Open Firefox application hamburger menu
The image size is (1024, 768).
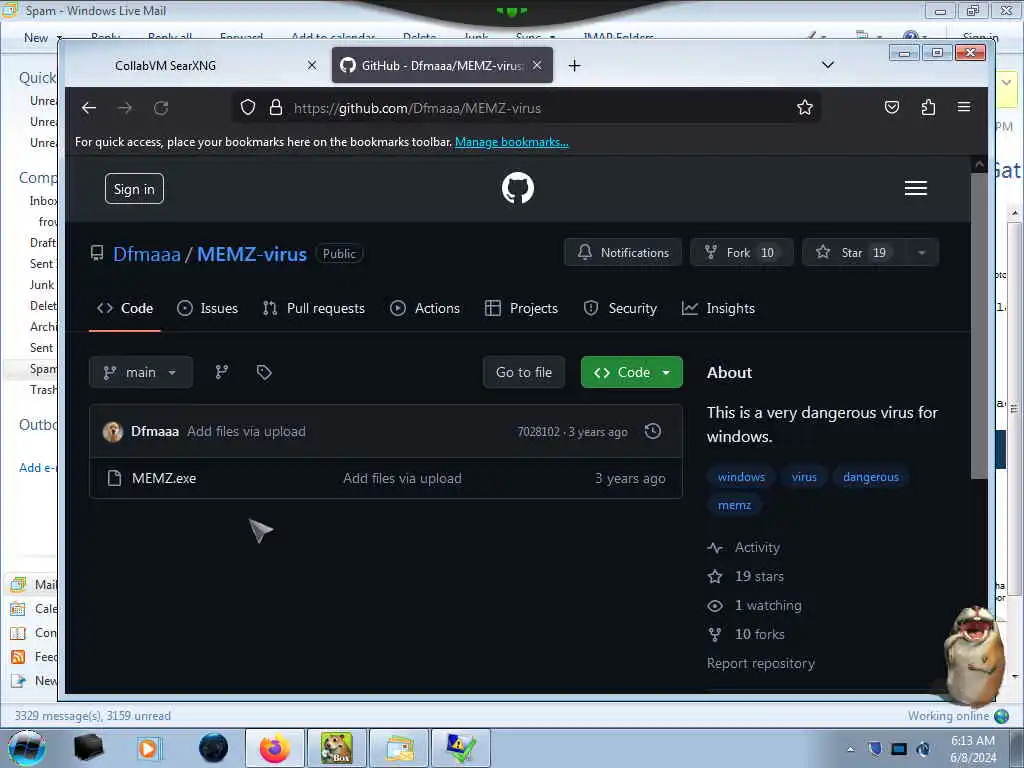tap(964, 107)
